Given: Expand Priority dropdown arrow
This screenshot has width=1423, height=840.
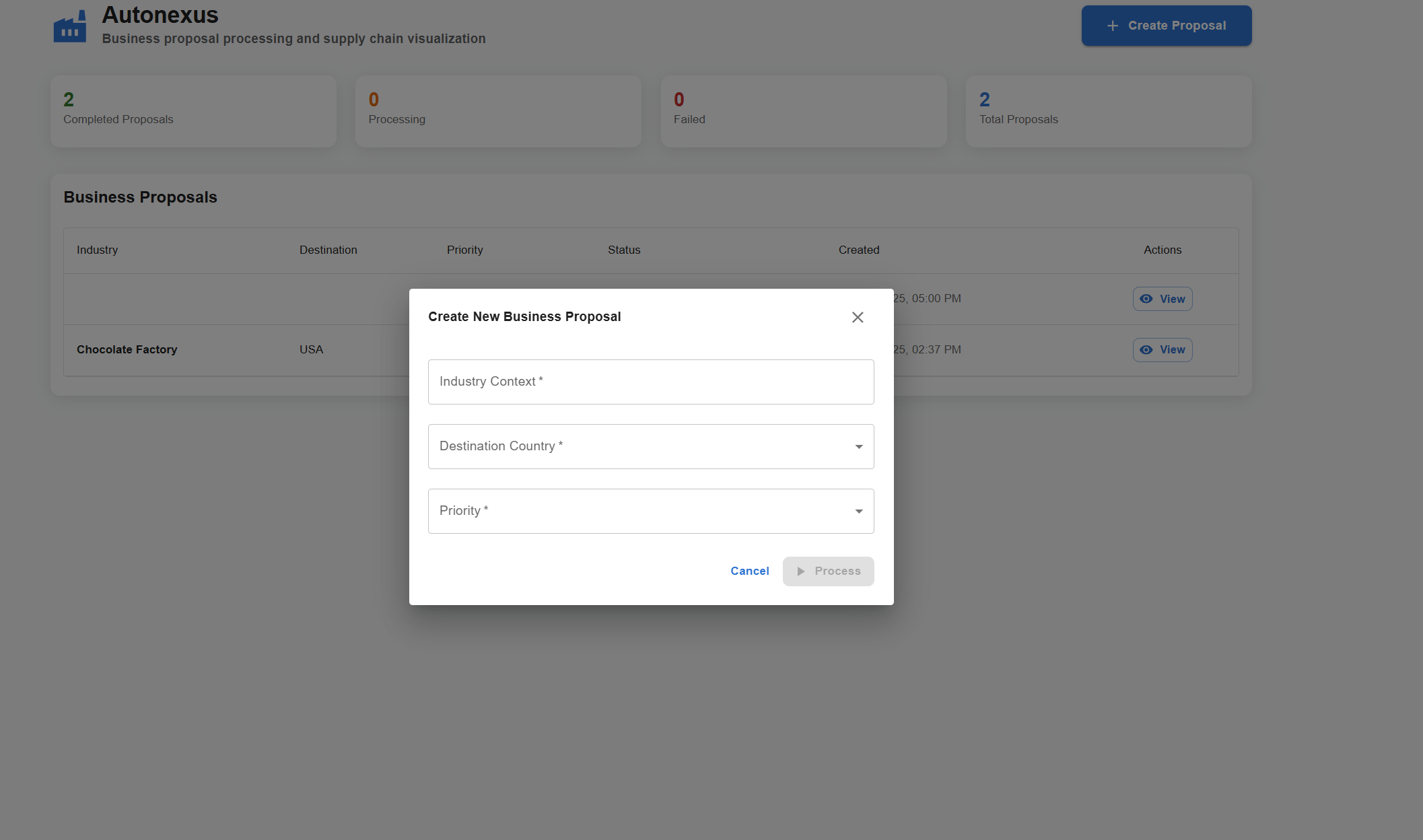Looking at the screenshot, I should (858, 512).
